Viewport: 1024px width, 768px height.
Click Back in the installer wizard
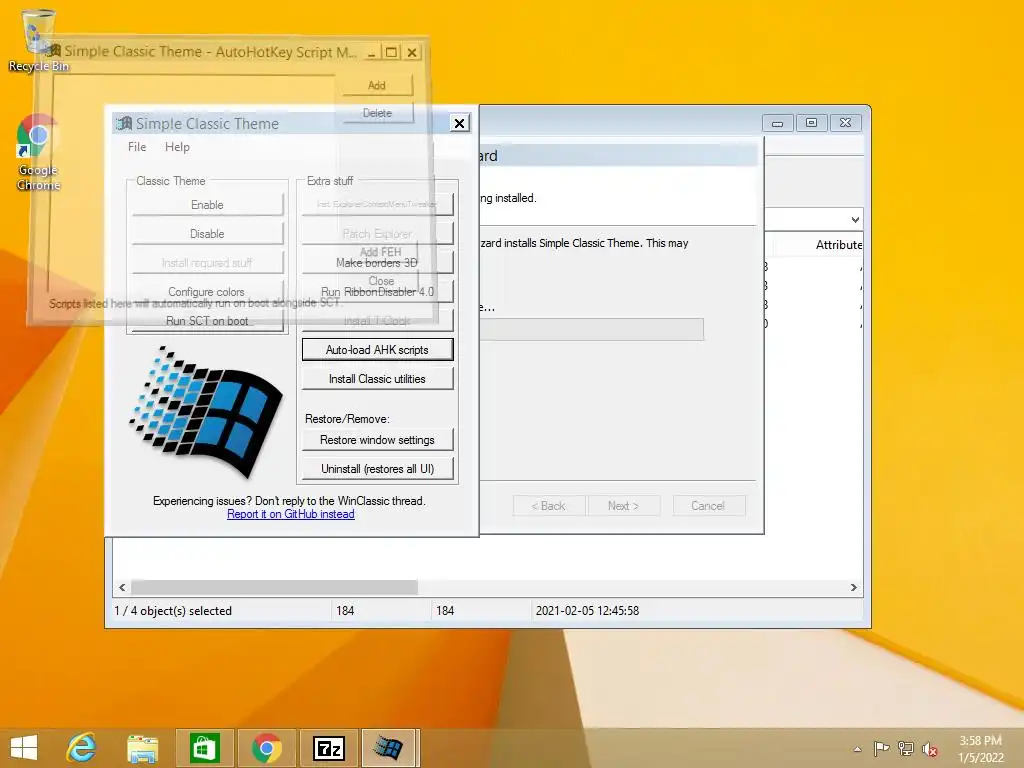549,505
